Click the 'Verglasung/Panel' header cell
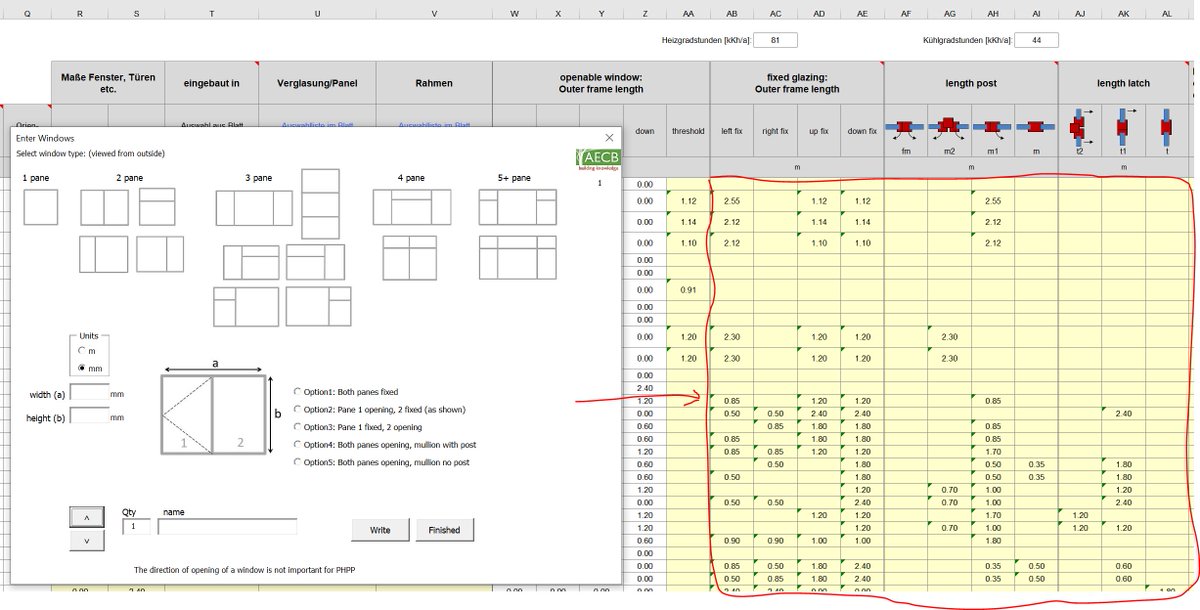The image size is (1200, 610). (317, 83)
